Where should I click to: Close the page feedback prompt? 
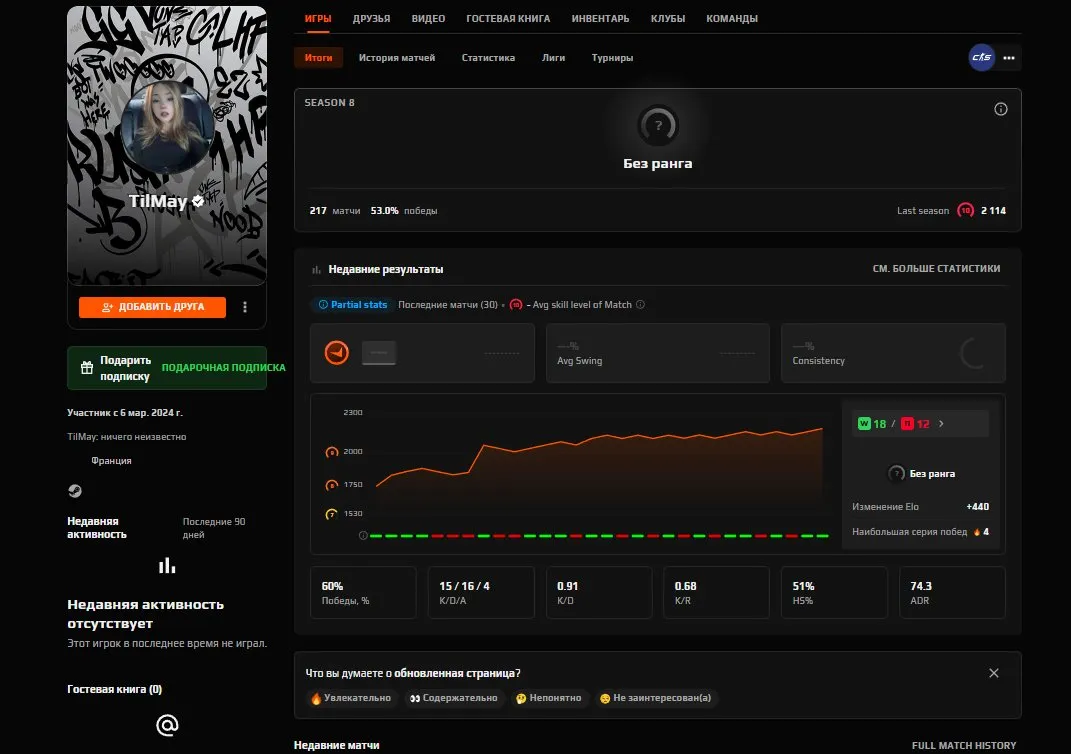tap(994, 673)
